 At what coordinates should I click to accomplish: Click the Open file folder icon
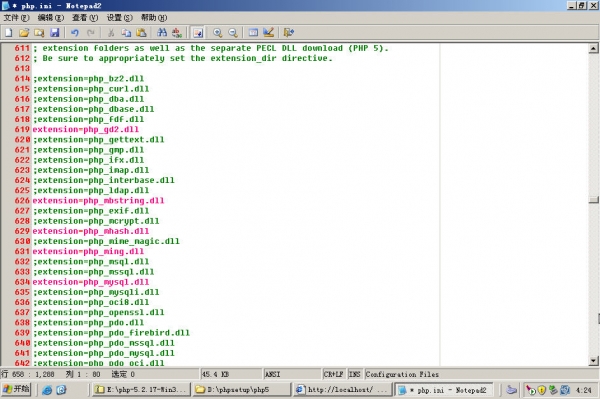point(24,33)
